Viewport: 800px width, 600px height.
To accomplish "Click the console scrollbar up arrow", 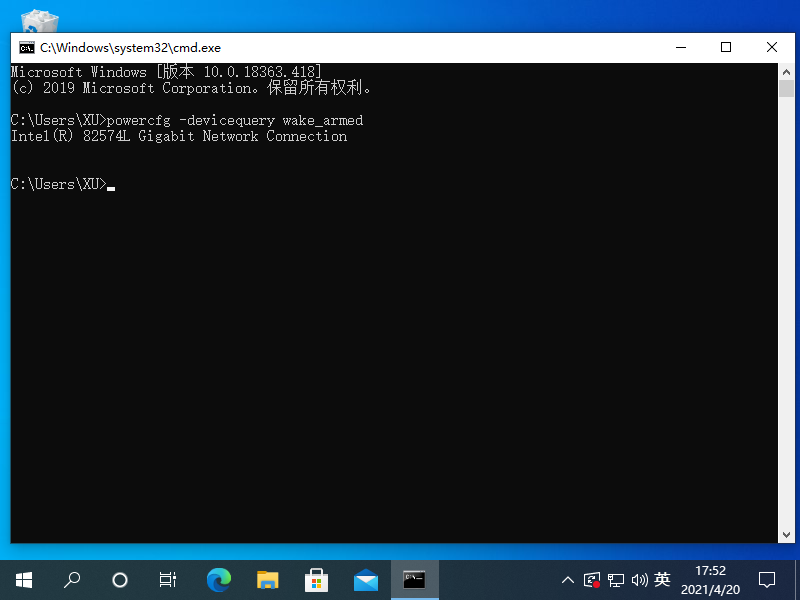I will pyautogui.click(x=785, y=72).
